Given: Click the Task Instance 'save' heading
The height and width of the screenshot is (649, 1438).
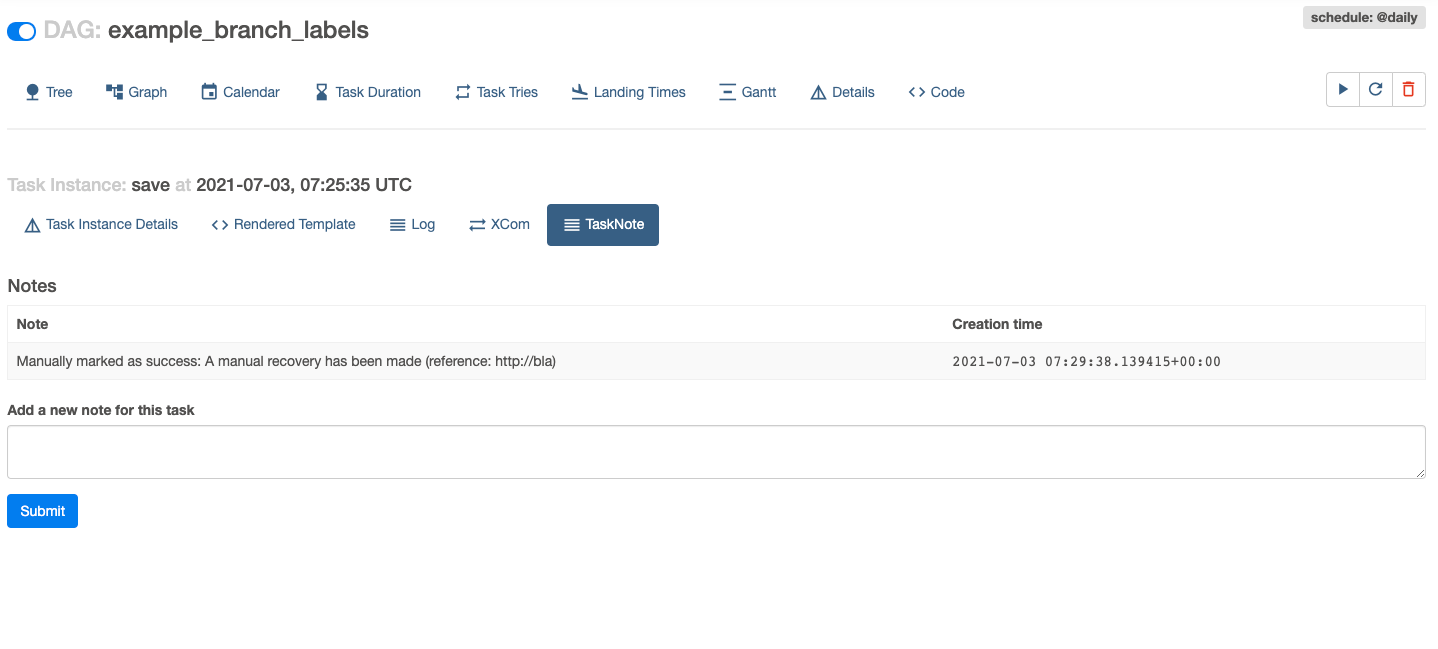Looking at the screenshot, I should [x=150, y=185].
